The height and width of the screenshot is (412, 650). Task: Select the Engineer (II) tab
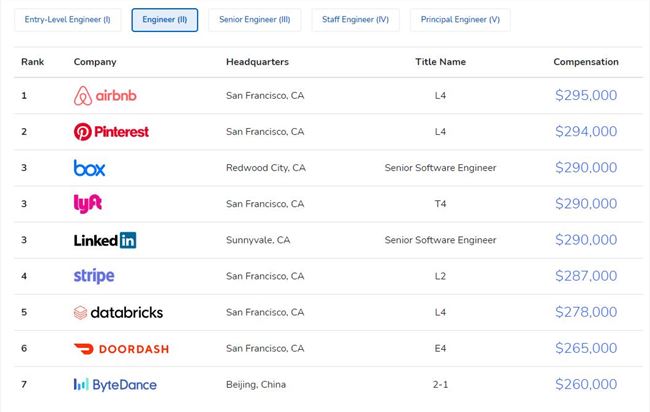164,20
